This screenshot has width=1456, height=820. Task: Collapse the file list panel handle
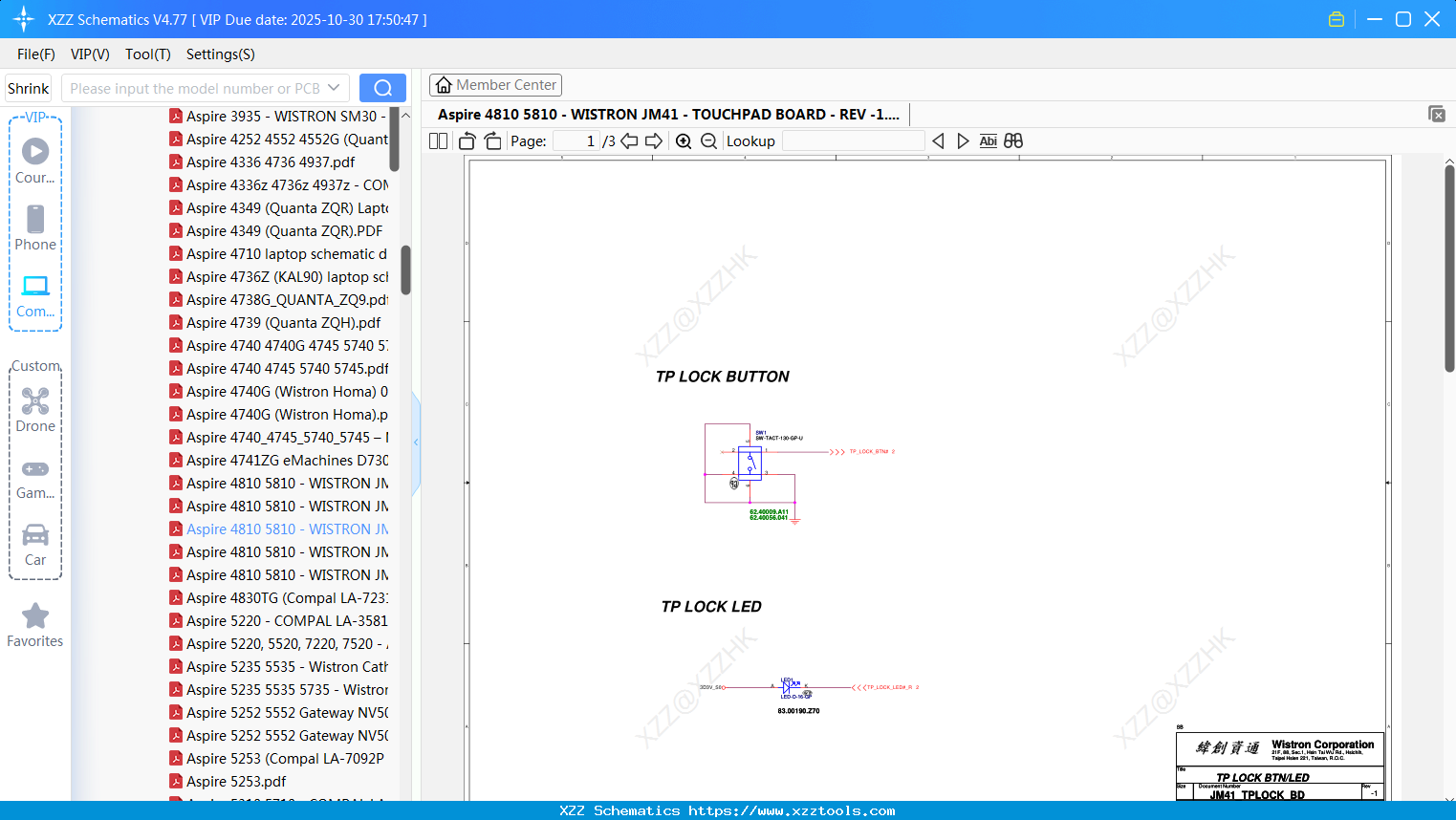coord(416,442)
